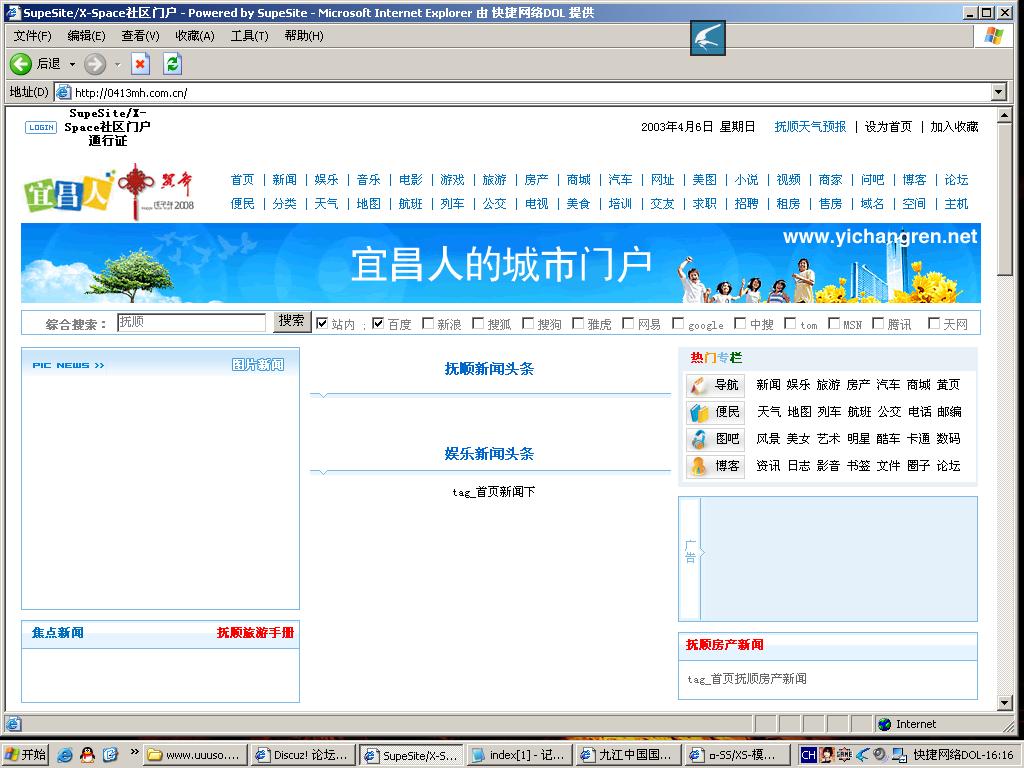1024x768 pixels.
Task: Switch to the 九江中国 taskbar window
Action: (x=628, y=756)
